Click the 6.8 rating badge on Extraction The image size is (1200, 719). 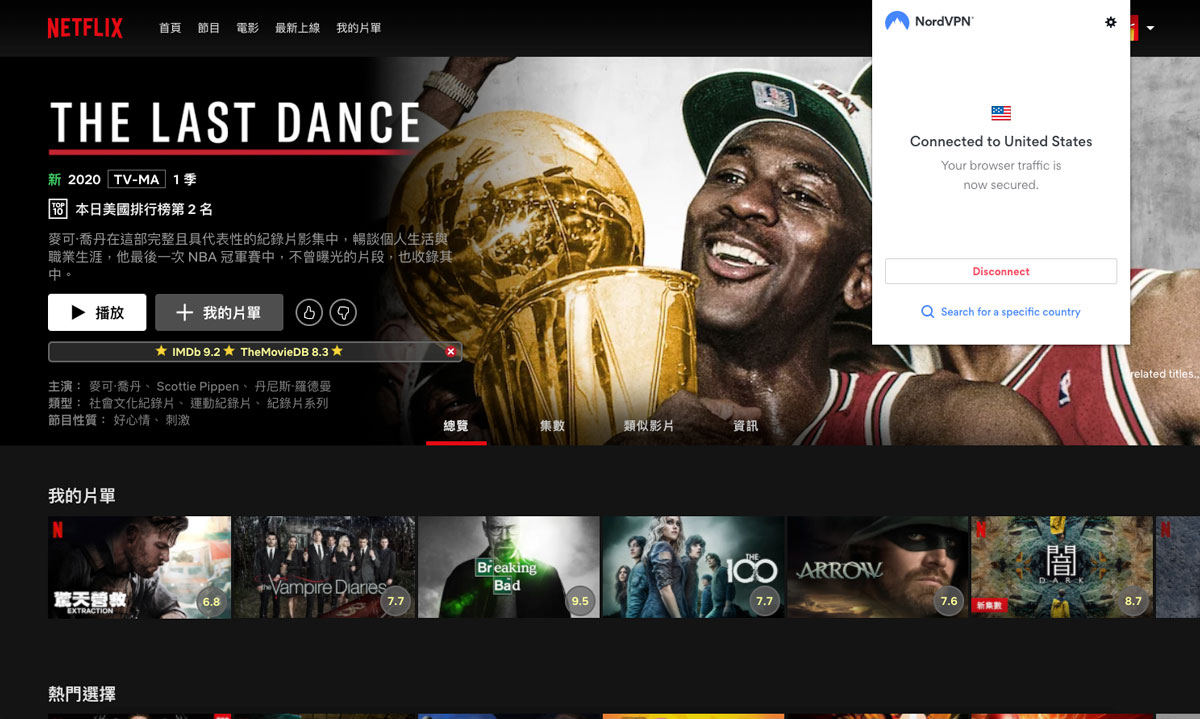[x=211, y=601]
